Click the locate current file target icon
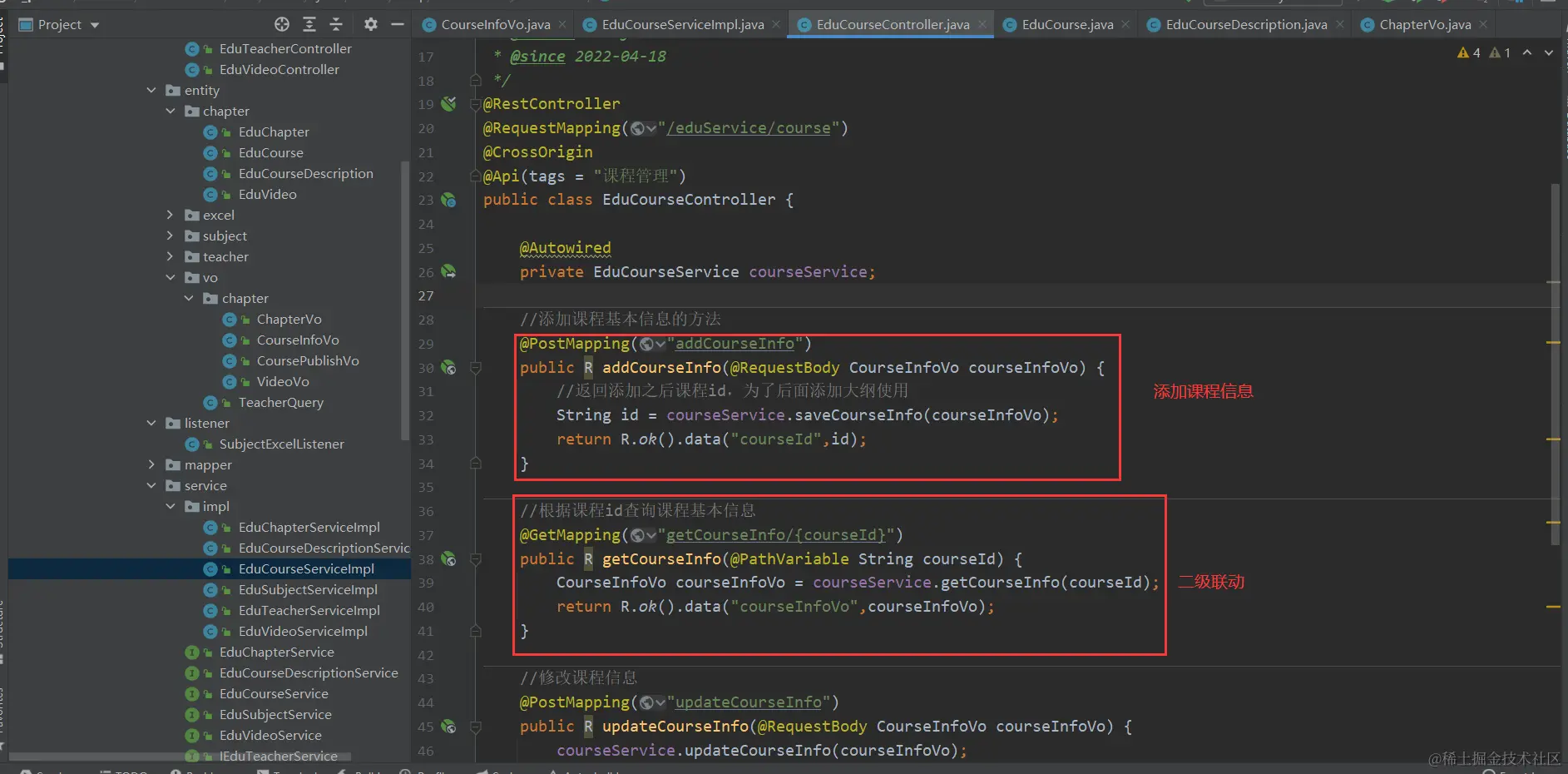The width and height of the screenshot is (1568, 774). tap(282, 24)
